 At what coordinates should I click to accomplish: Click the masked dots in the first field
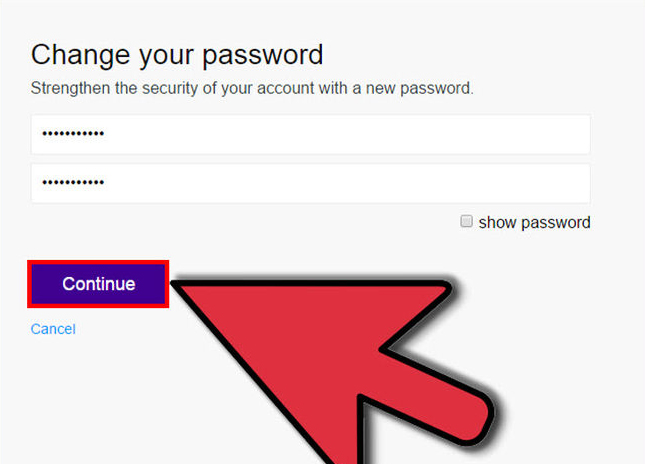click(x=72, y=134)
